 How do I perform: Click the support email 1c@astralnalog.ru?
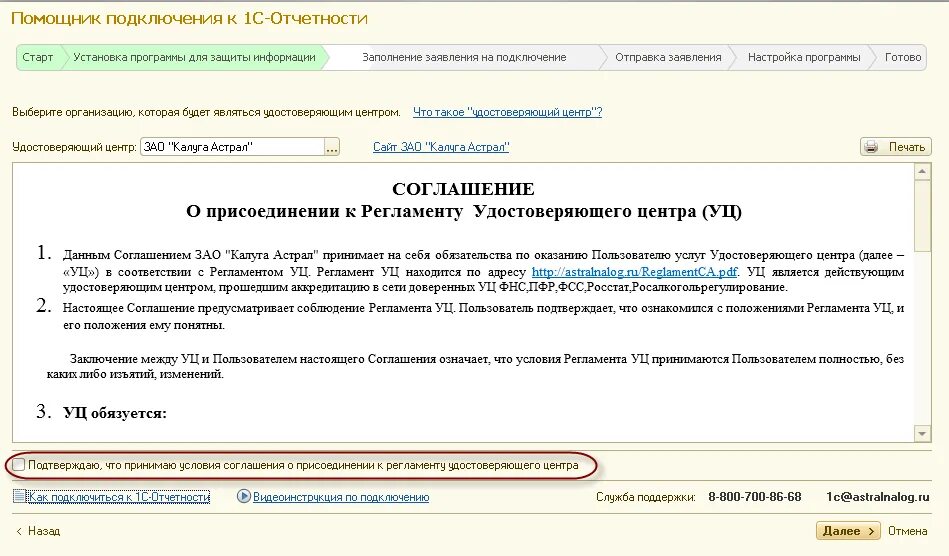point(877,497)
